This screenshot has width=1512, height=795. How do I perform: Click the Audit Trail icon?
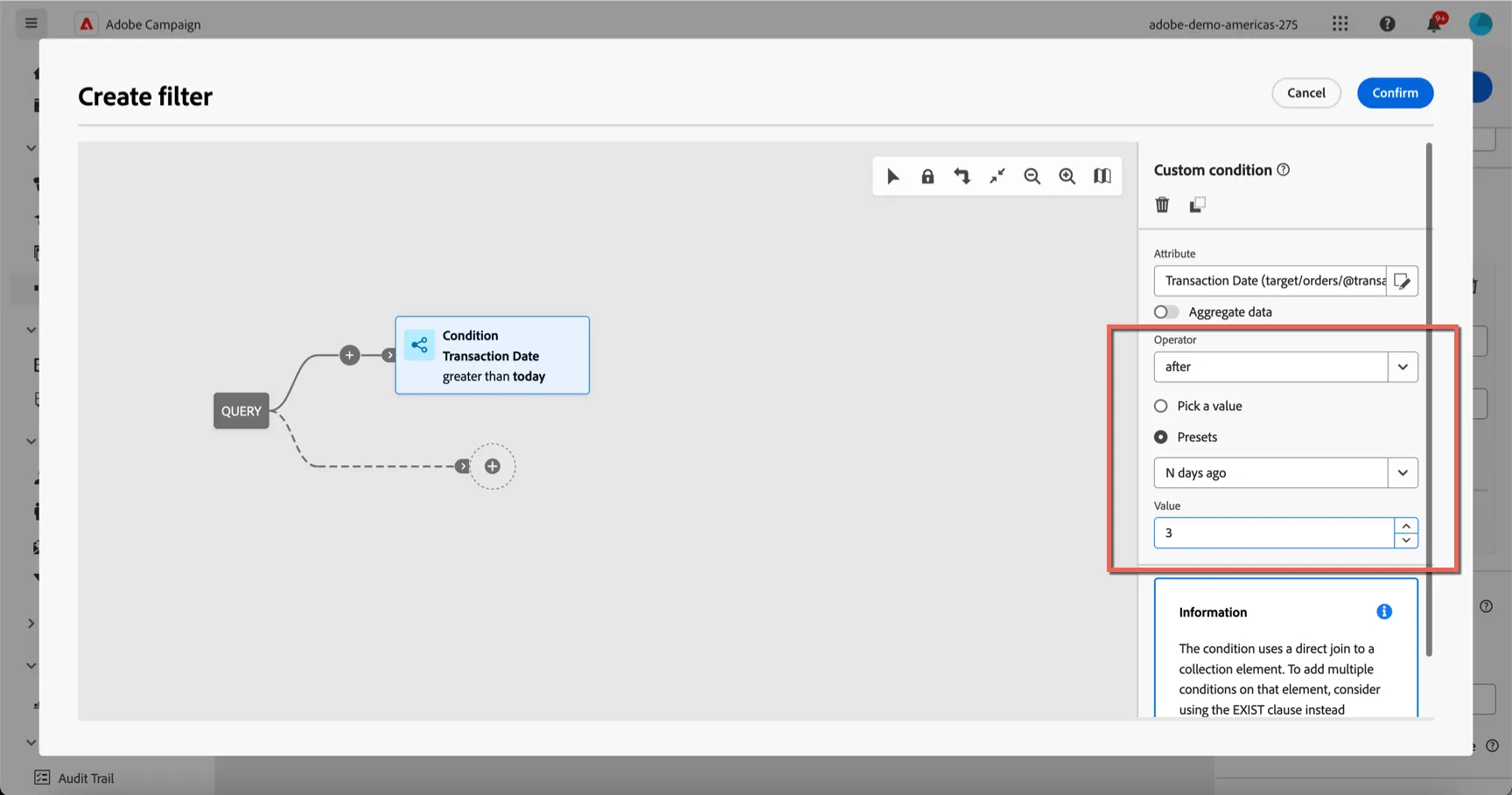(42, 778)
